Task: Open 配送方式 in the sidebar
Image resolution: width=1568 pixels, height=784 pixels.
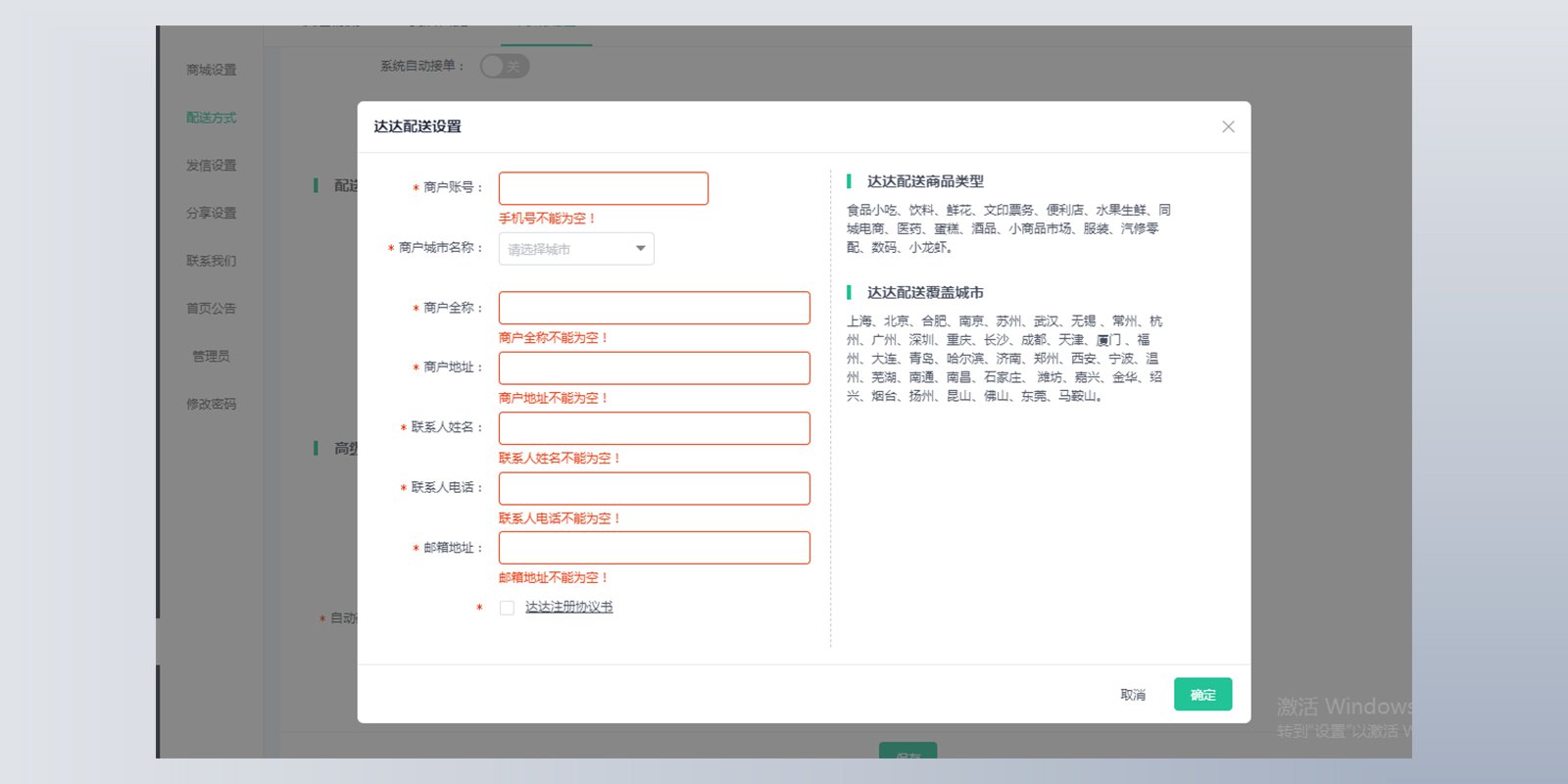Action: 211,118
